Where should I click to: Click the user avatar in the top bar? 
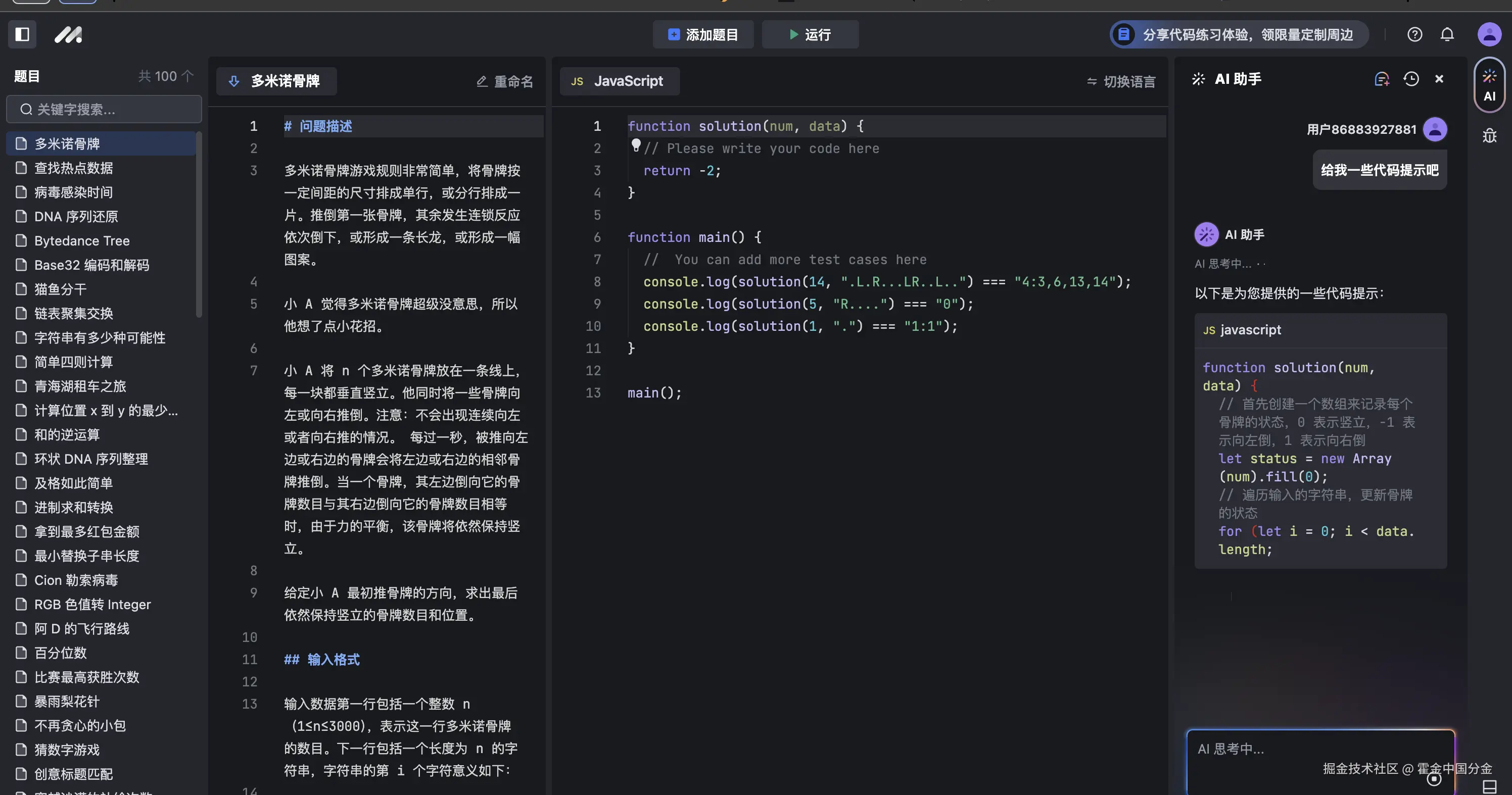pos(1489,35)
